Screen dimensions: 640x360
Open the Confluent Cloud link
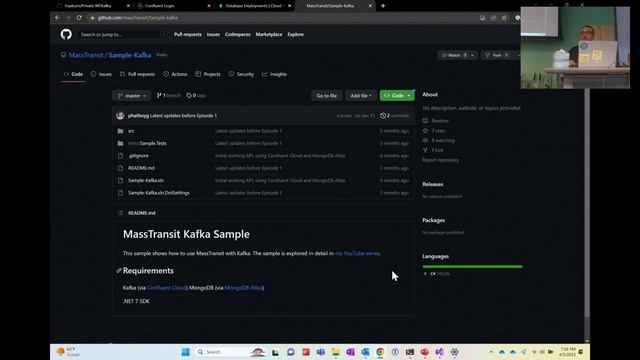(167, 288)
